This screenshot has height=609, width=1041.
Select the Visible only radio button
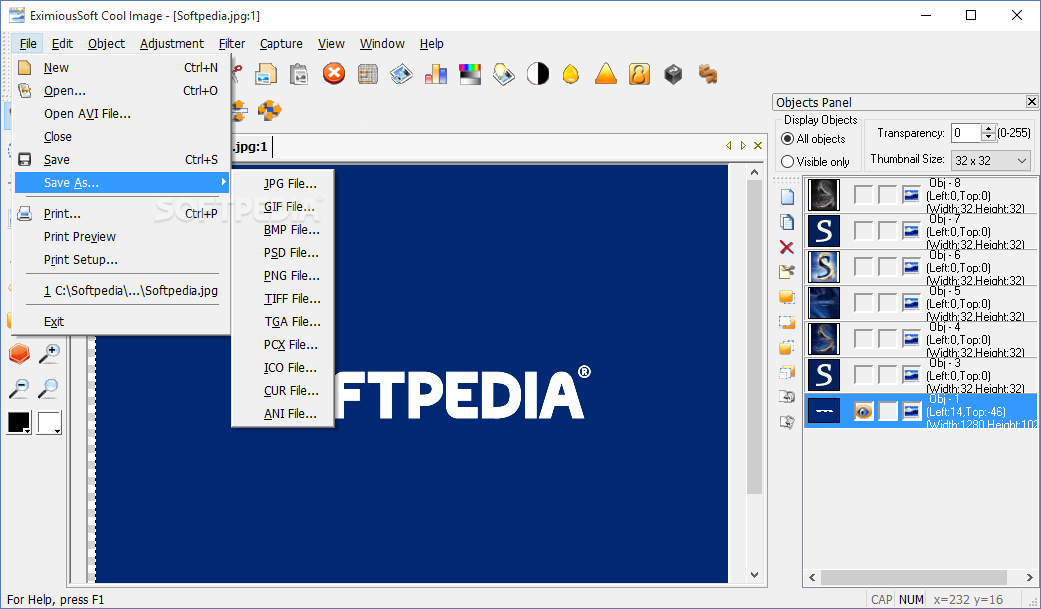click(x=787, y=161)
